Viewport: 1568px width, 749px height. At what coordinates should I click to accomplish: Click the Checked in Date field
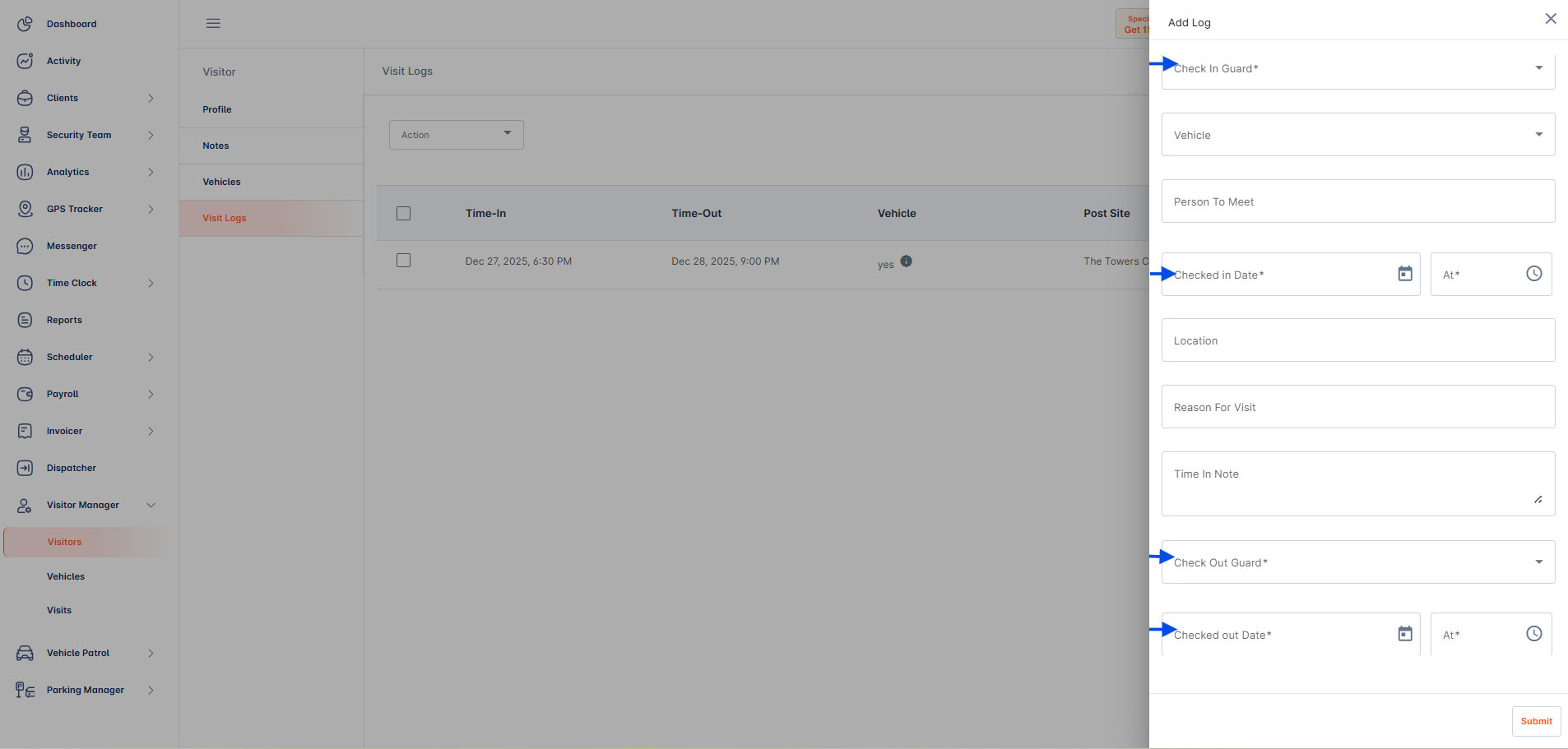tap(1291, 275)
